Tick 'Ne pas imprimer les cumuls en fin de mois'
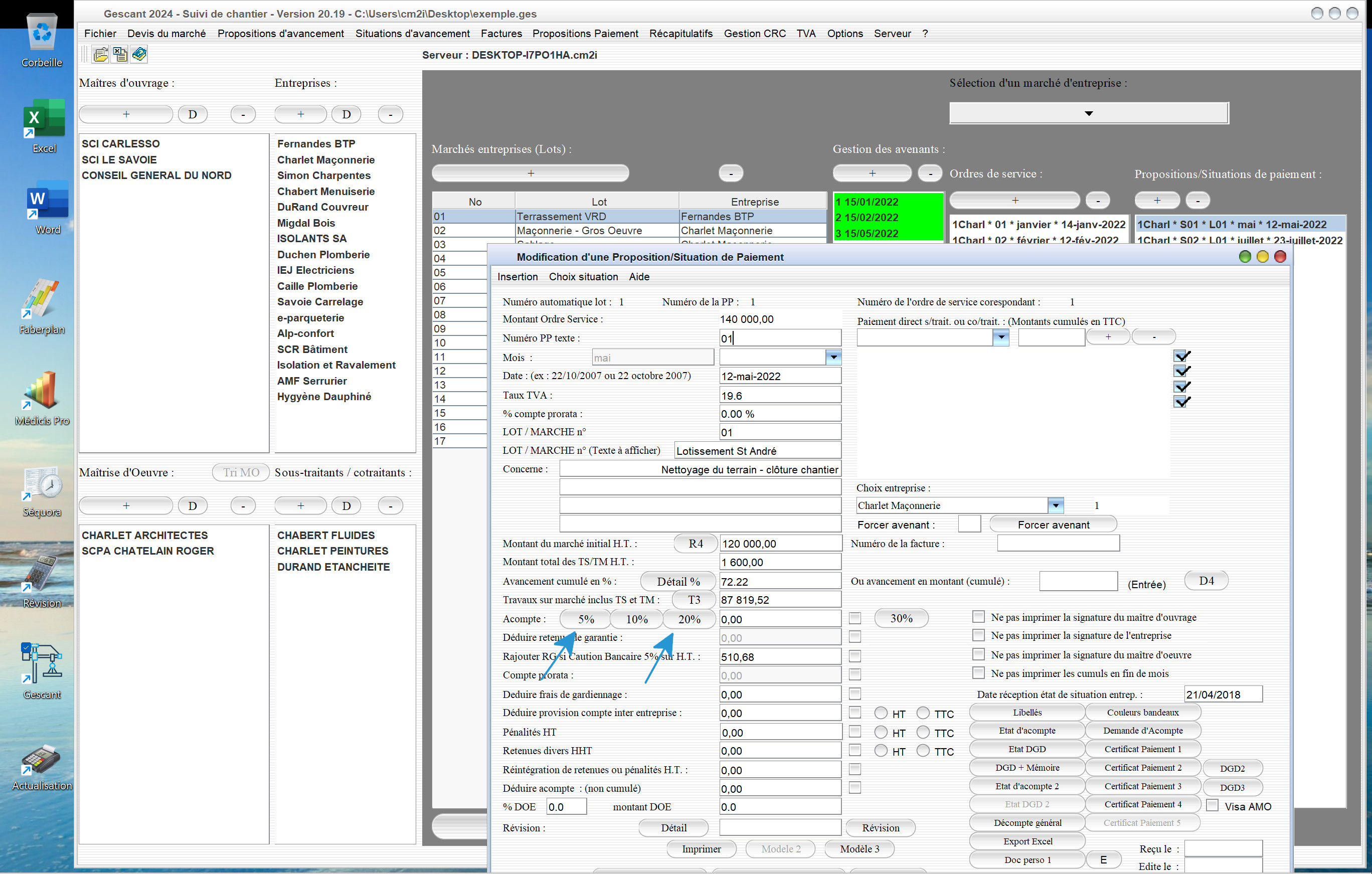The height and width of the screenshot is (874, 1372). pos(978,673)
